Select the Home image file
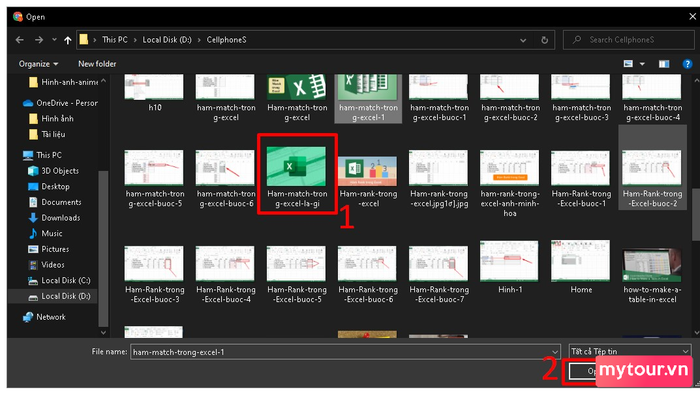700x396 pixels. (x=581, y=267)
